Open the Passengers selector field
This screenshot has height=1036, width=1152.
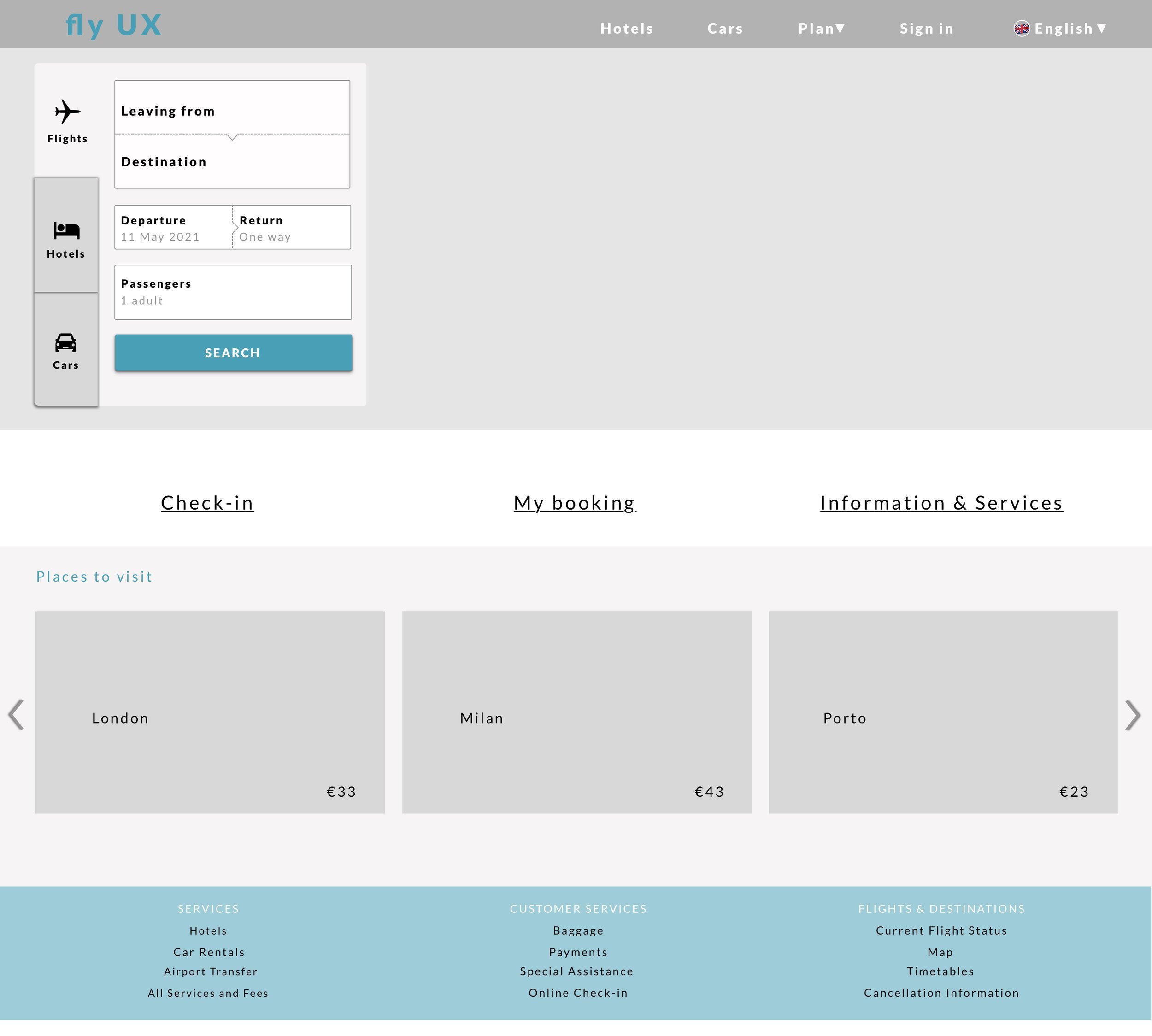pos(233,292)
